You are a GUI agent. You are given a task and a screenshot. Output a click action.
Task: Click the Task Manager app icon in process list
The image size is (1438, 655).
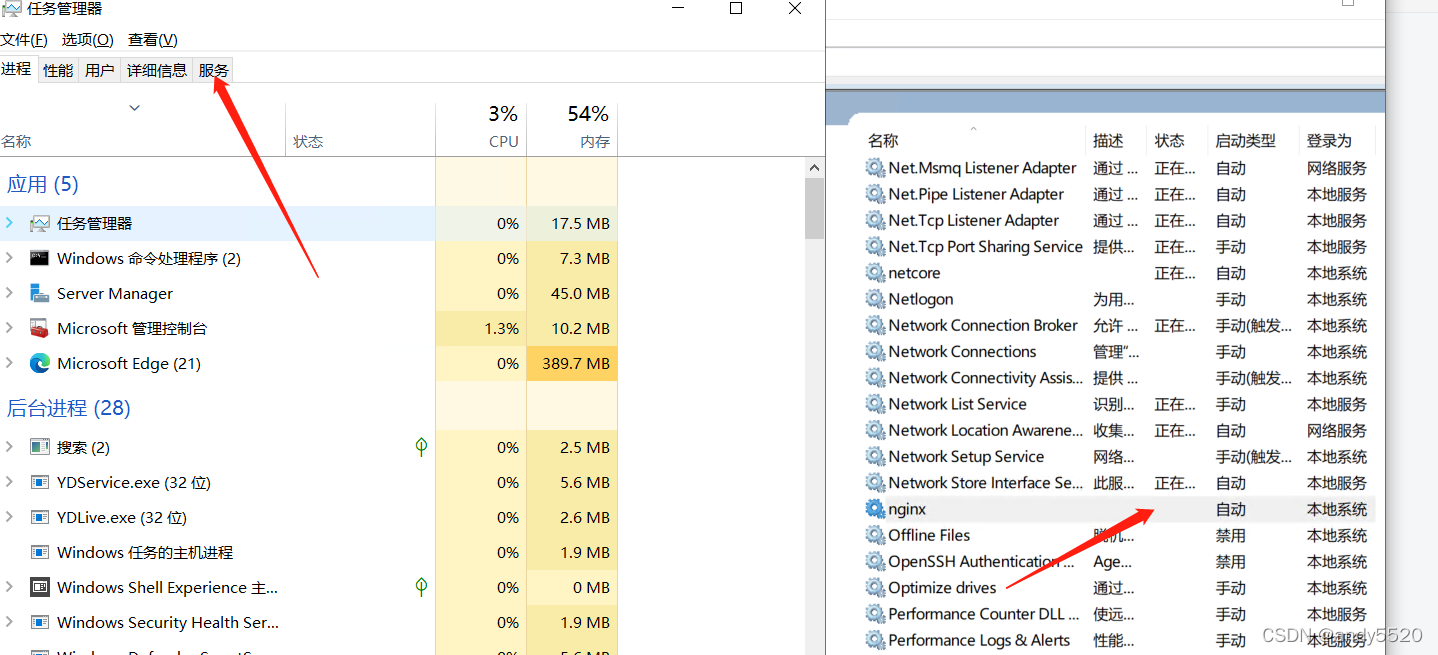[40, 224]
